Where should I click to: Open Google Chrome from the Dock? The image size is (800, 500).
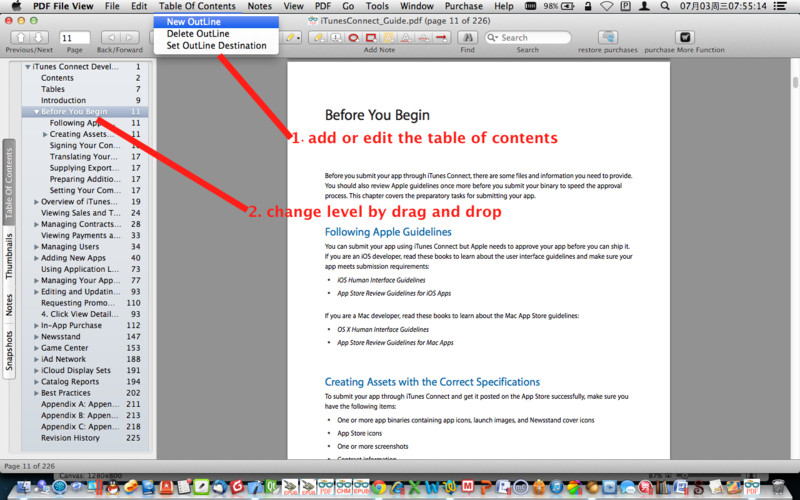click(x=379, y=487)
